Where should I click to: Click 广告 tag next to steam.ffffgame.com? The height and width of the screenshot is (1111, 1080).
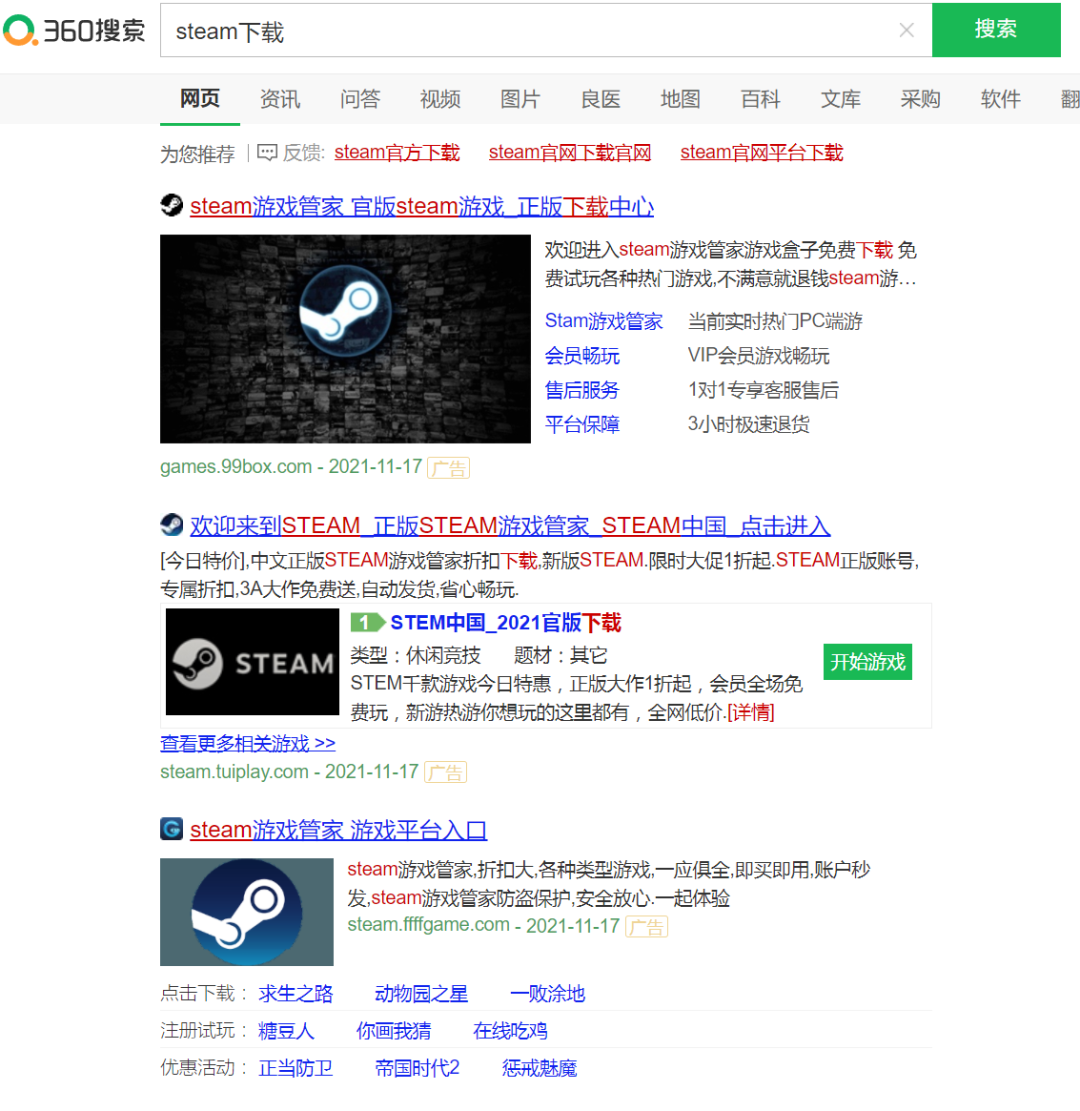click(x=646, y=927)
